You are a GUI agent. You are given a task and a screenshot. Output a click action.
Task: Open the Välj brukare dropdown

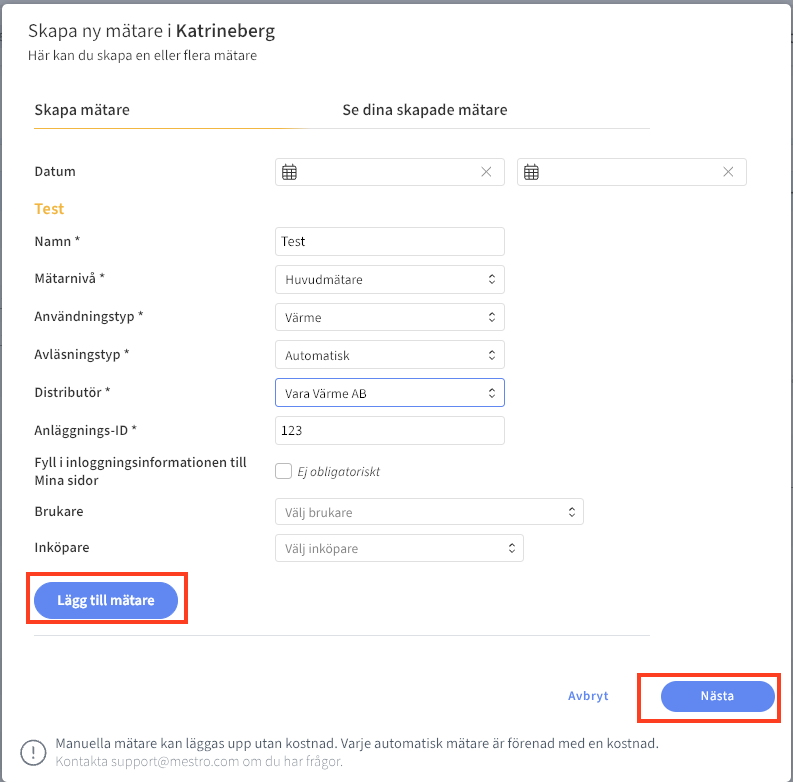pos(429,512)
